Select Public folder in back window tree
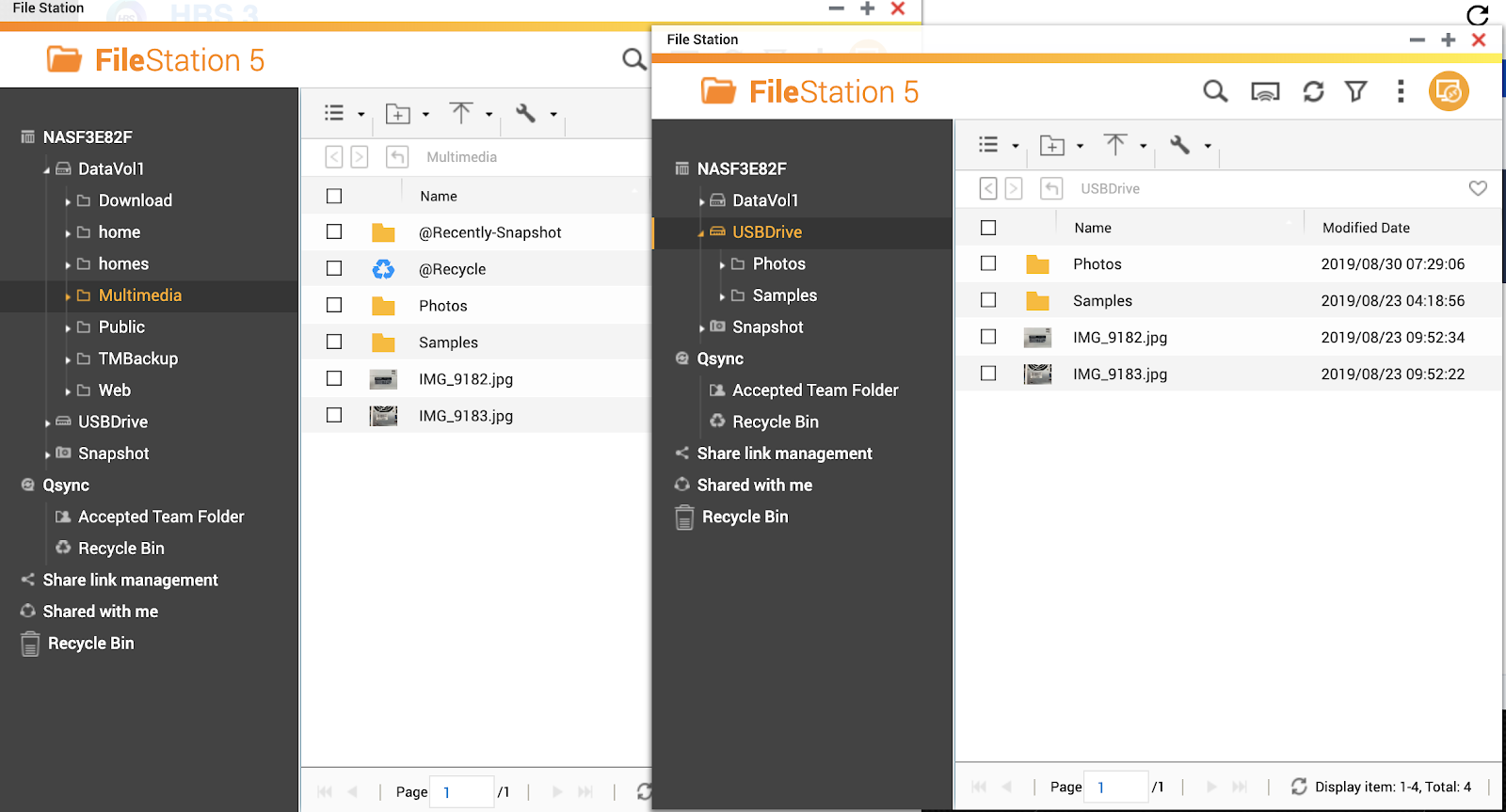 pos(121,326)
